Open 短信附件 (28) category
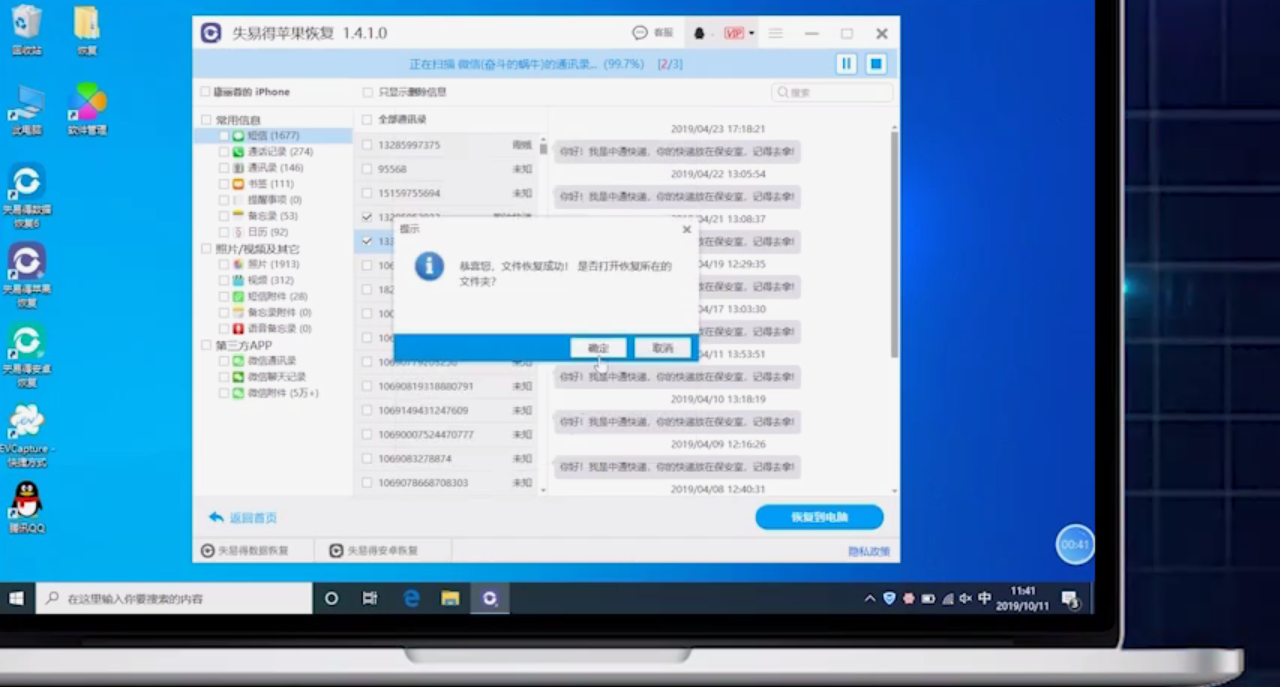1280x687 pixels. (277, 296)
